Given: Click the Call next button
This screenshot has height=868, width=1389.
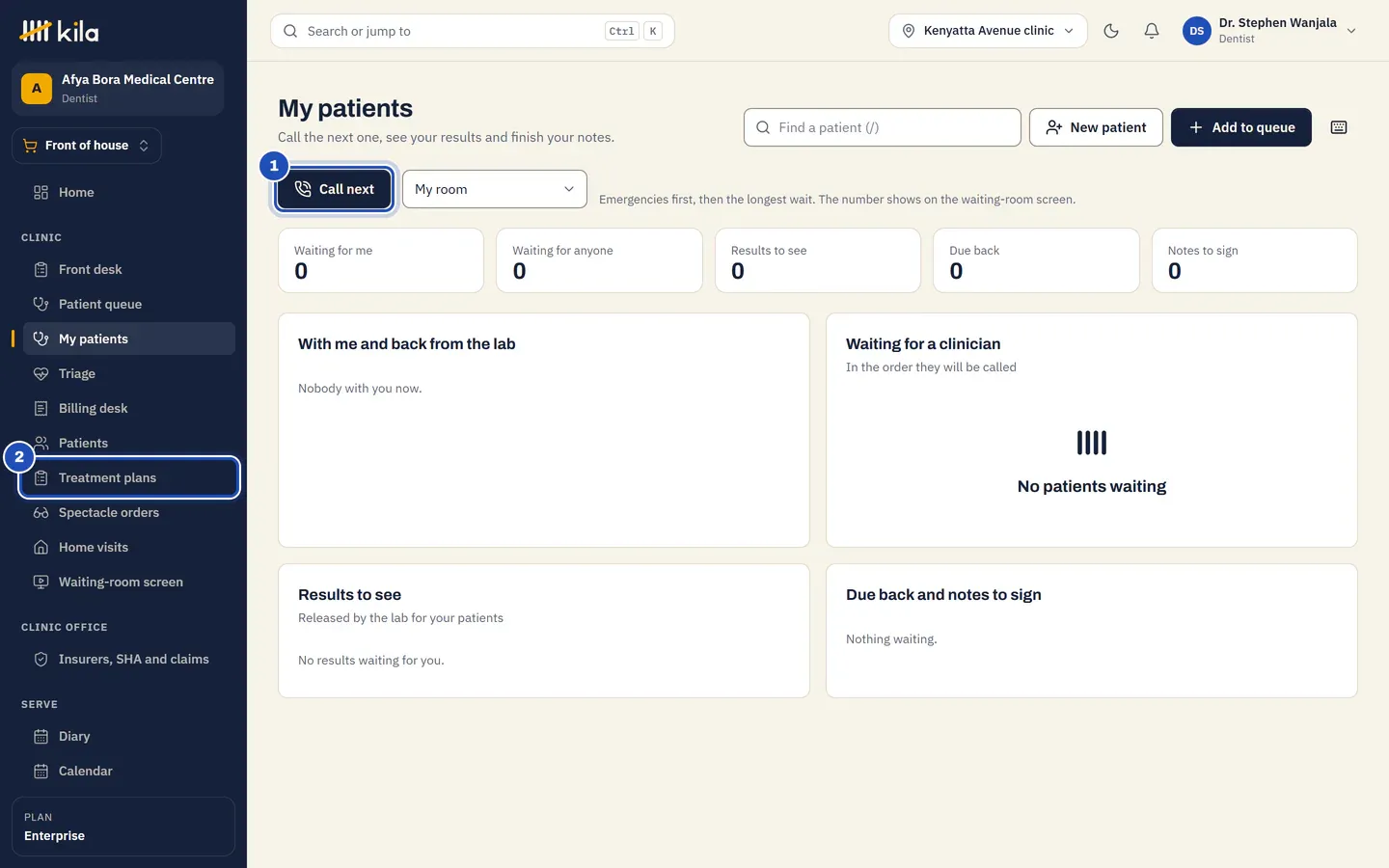Looking at the screenshot, I should [x=334, y=189].
